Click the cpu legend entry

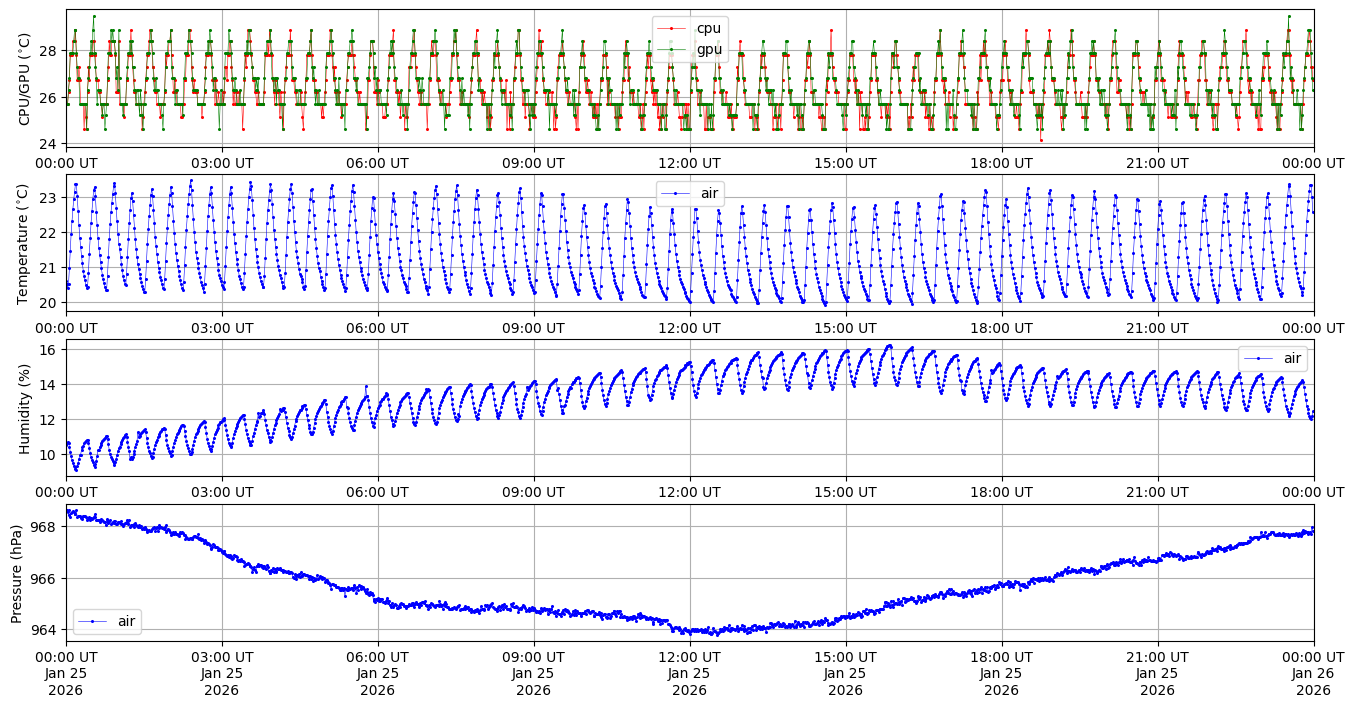708,28
